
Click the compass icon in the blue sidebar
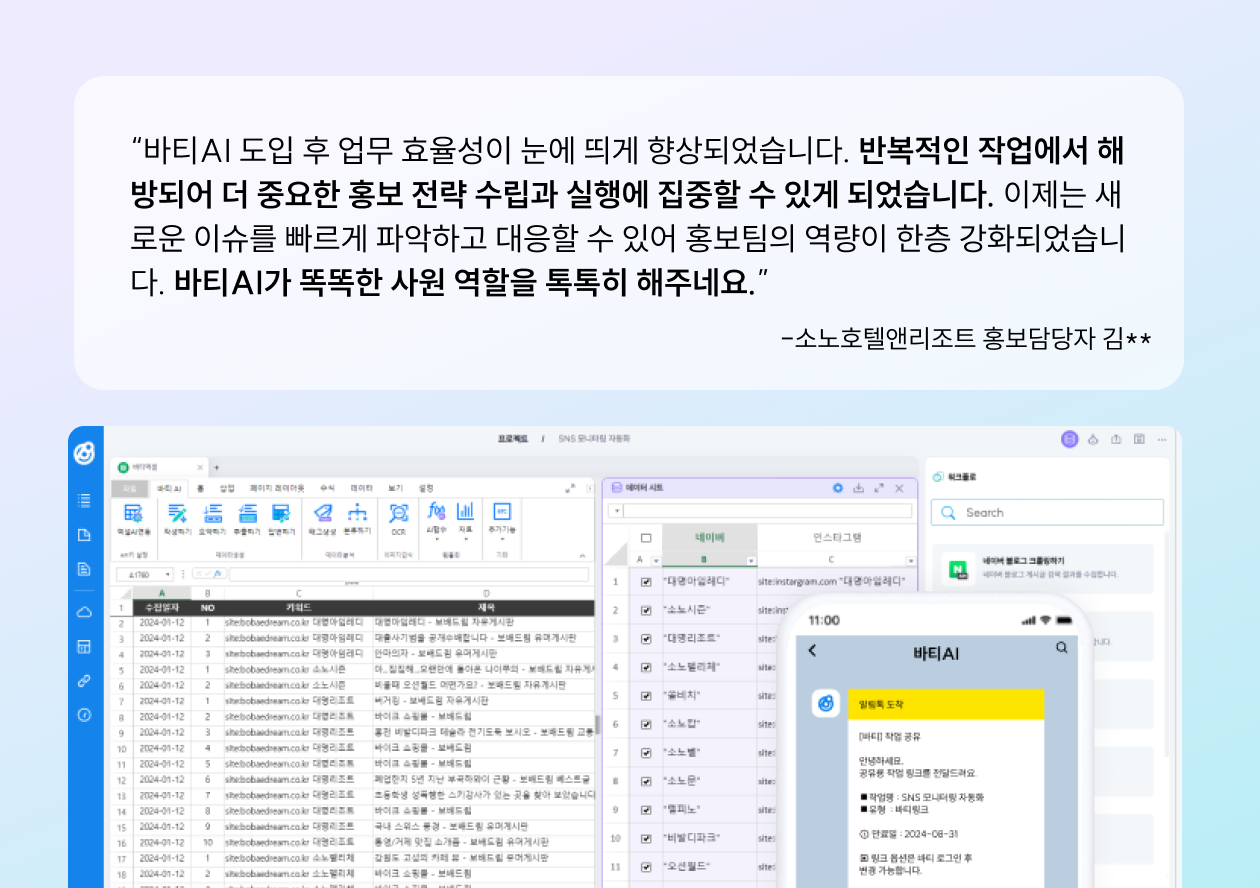pos(85,715)
